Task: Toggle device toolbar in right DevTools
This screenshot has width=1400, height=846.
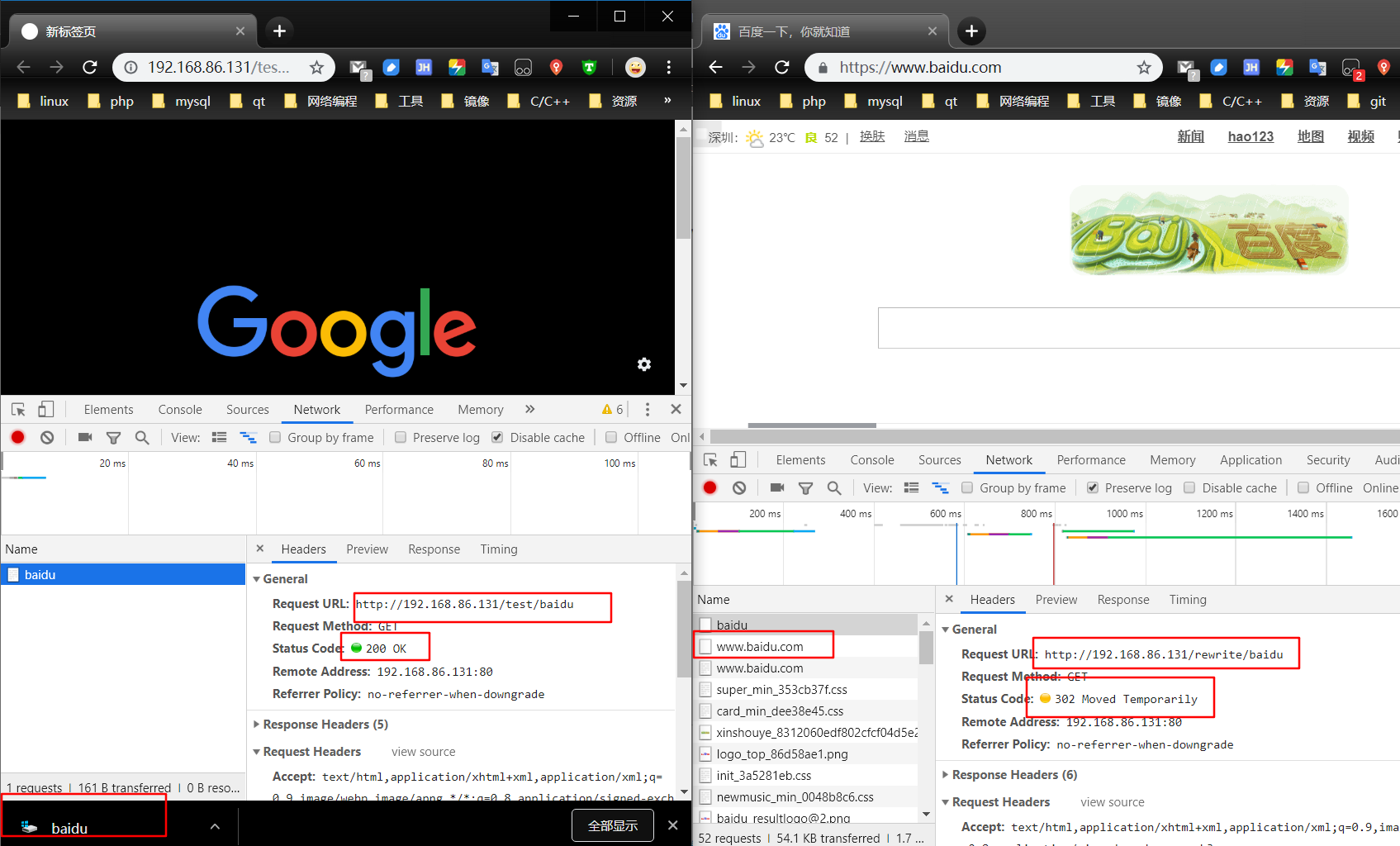Action: 738,459
